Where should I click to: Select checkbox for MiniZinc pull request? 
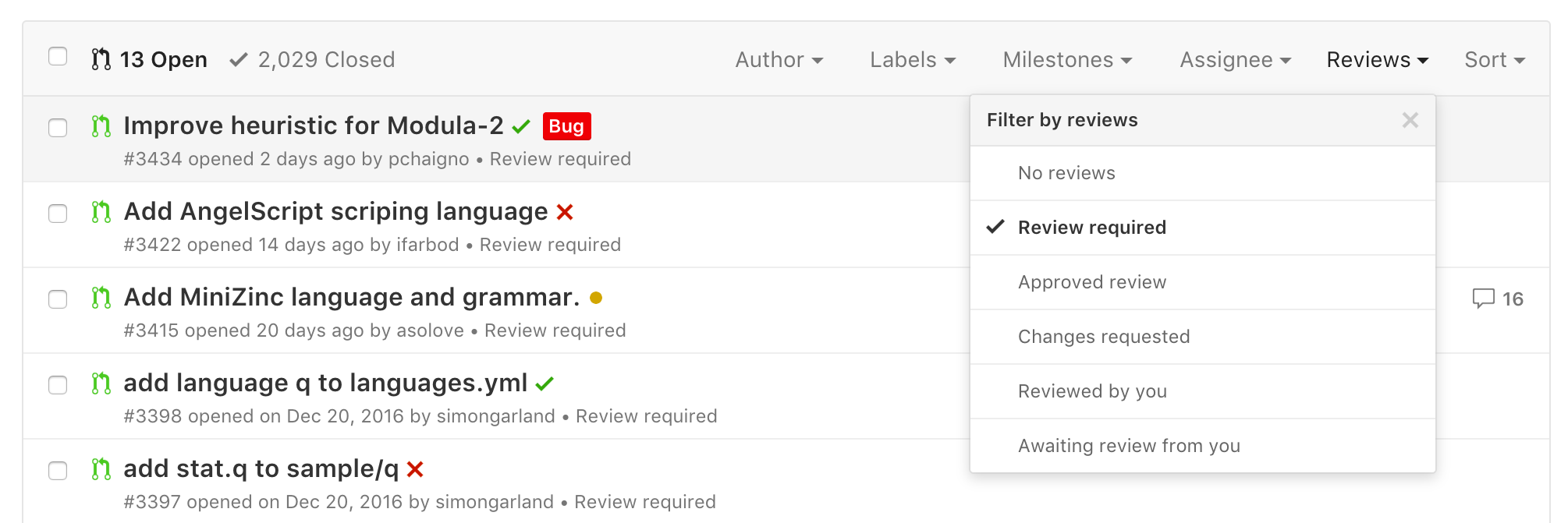pos(58,299)
